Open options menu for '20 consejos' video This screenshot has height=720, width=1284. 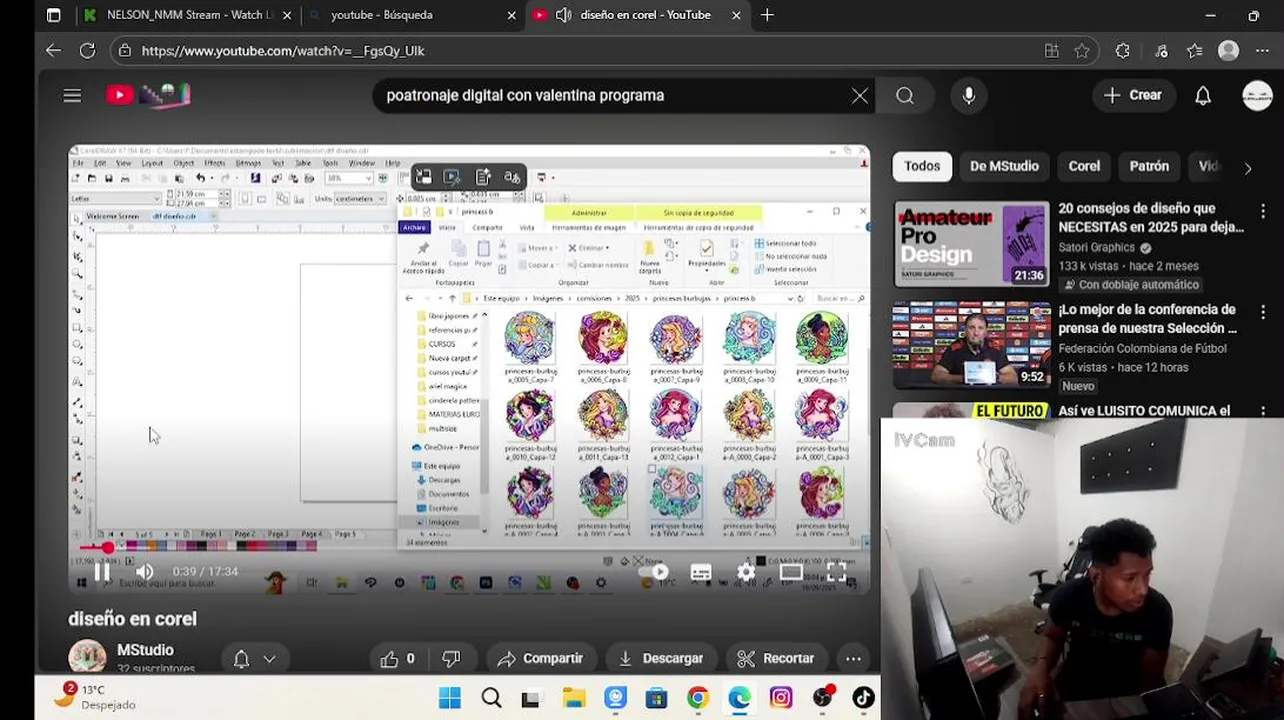point(1263,211)
